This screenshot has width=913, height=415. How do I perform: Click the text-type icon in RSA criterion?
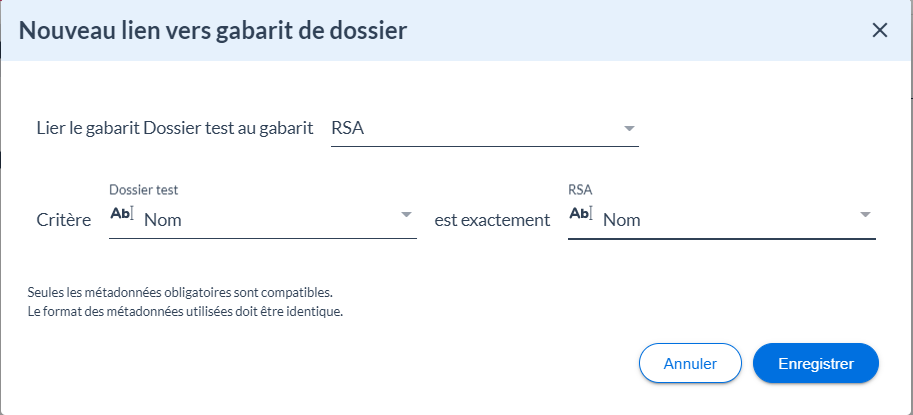(581, 214)
